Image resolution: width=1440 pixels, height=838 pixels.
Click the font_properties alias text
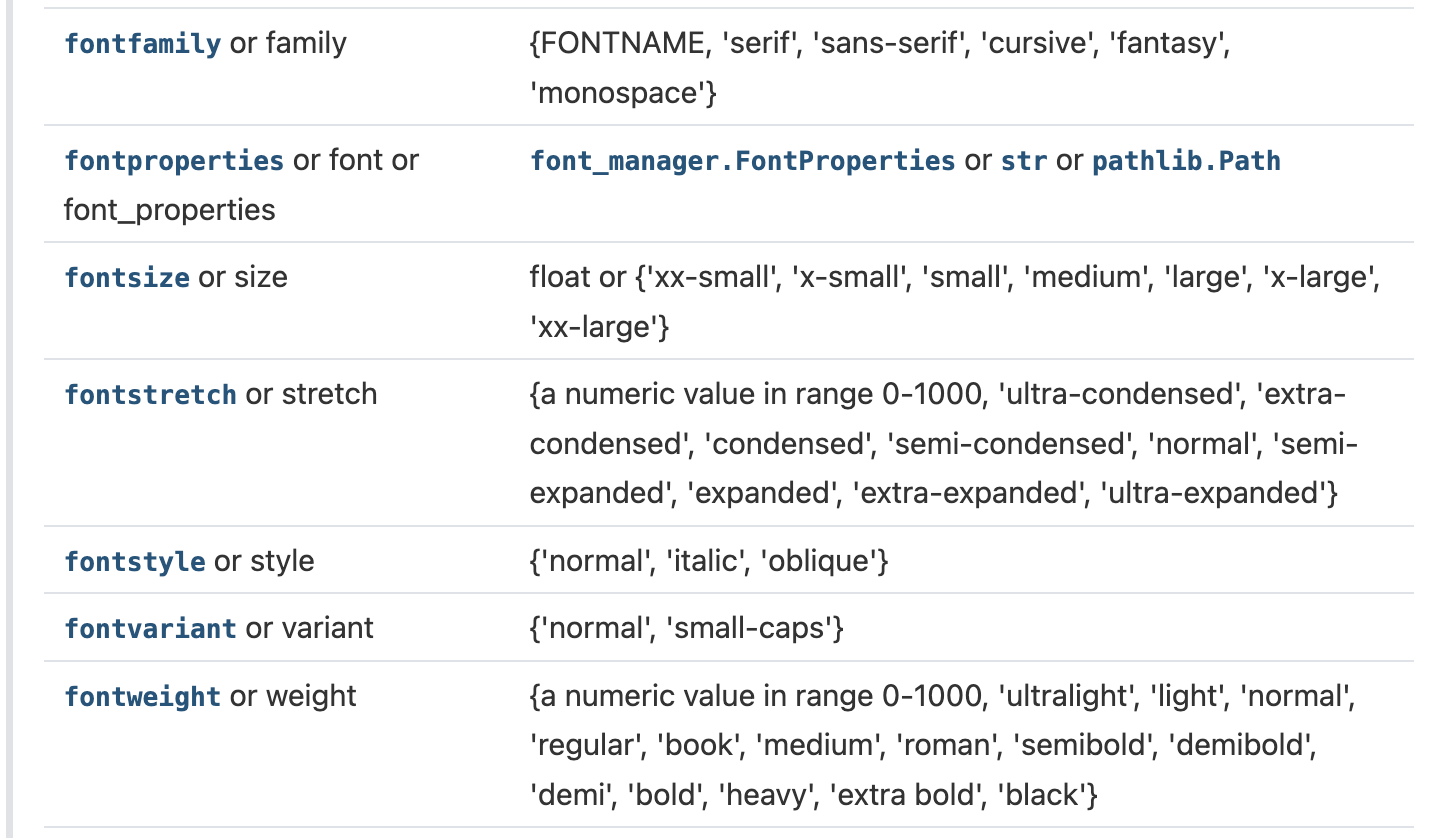170,210
